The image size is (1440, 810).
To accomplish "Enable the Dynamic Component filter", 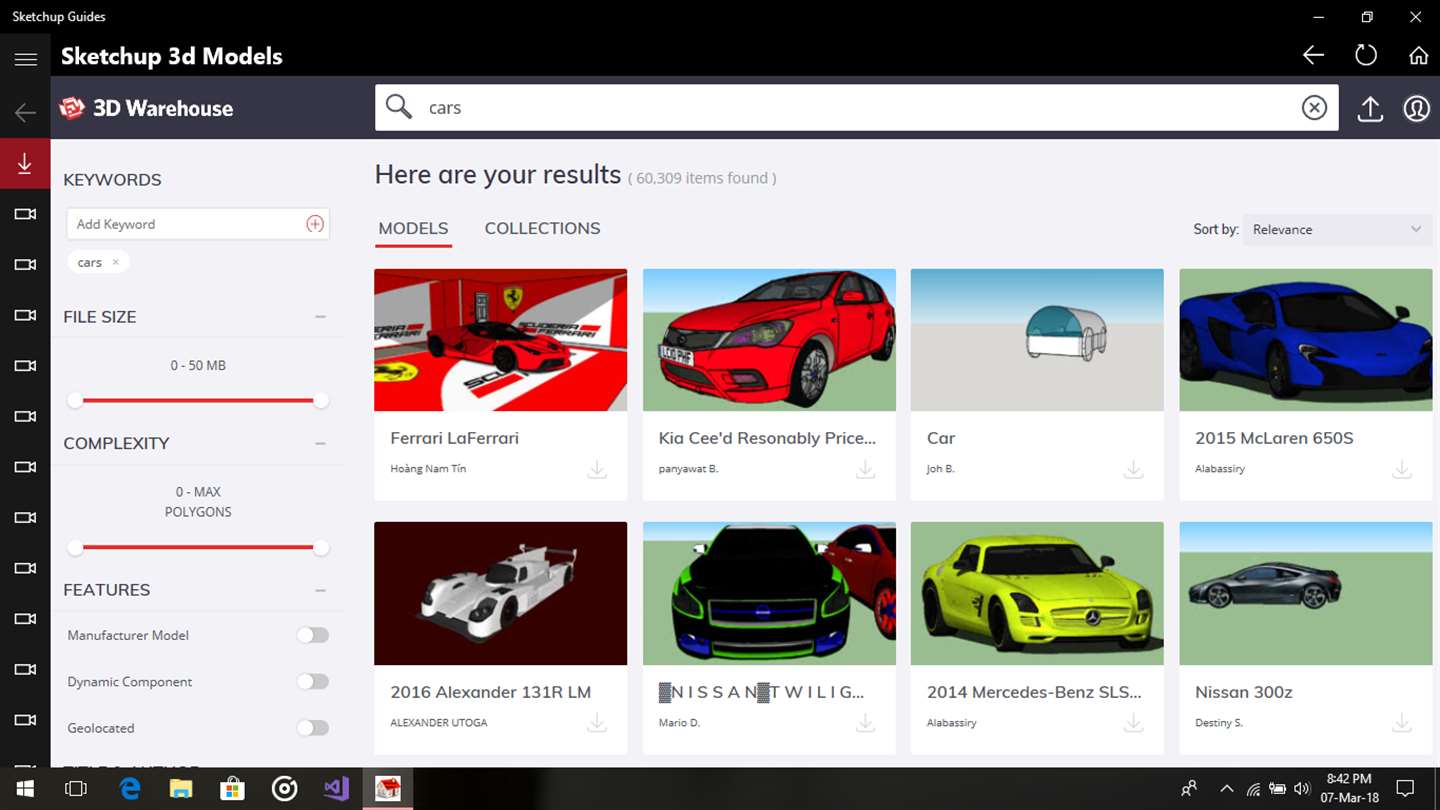I will [x=313, y=681].
